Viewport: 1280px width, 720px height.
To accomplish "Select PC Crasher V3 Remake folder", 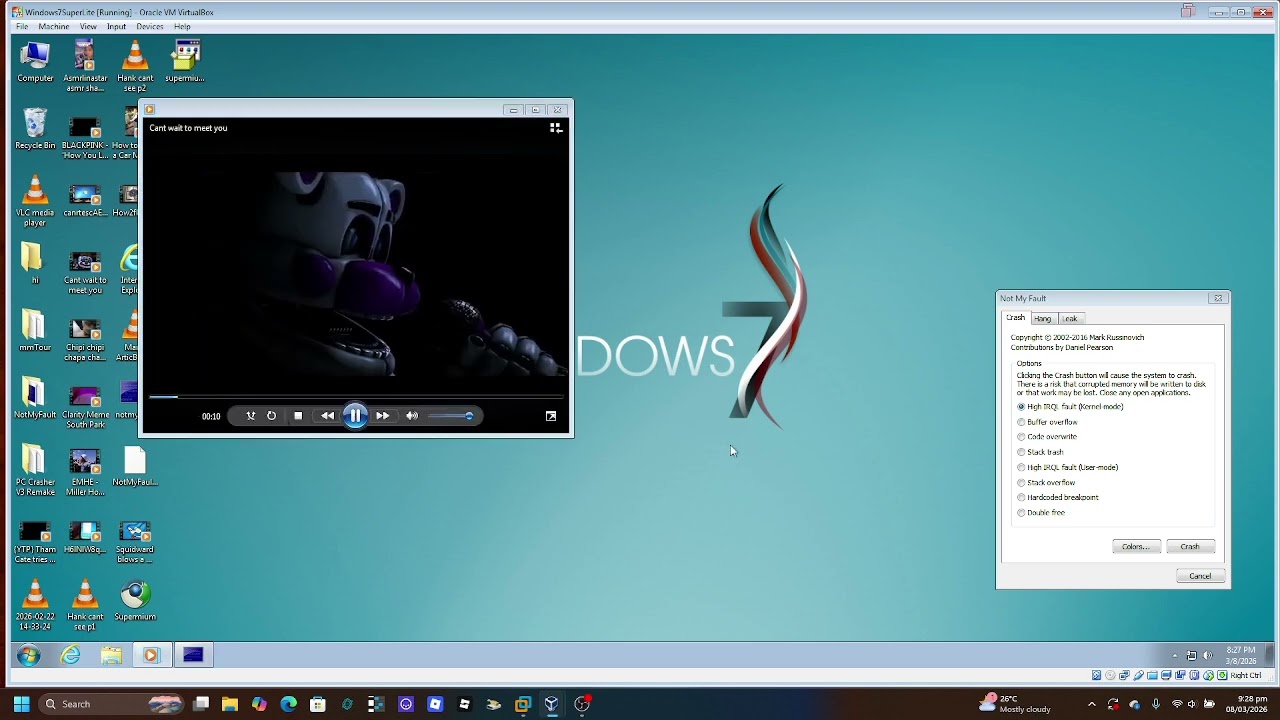I will coord(35,471).
